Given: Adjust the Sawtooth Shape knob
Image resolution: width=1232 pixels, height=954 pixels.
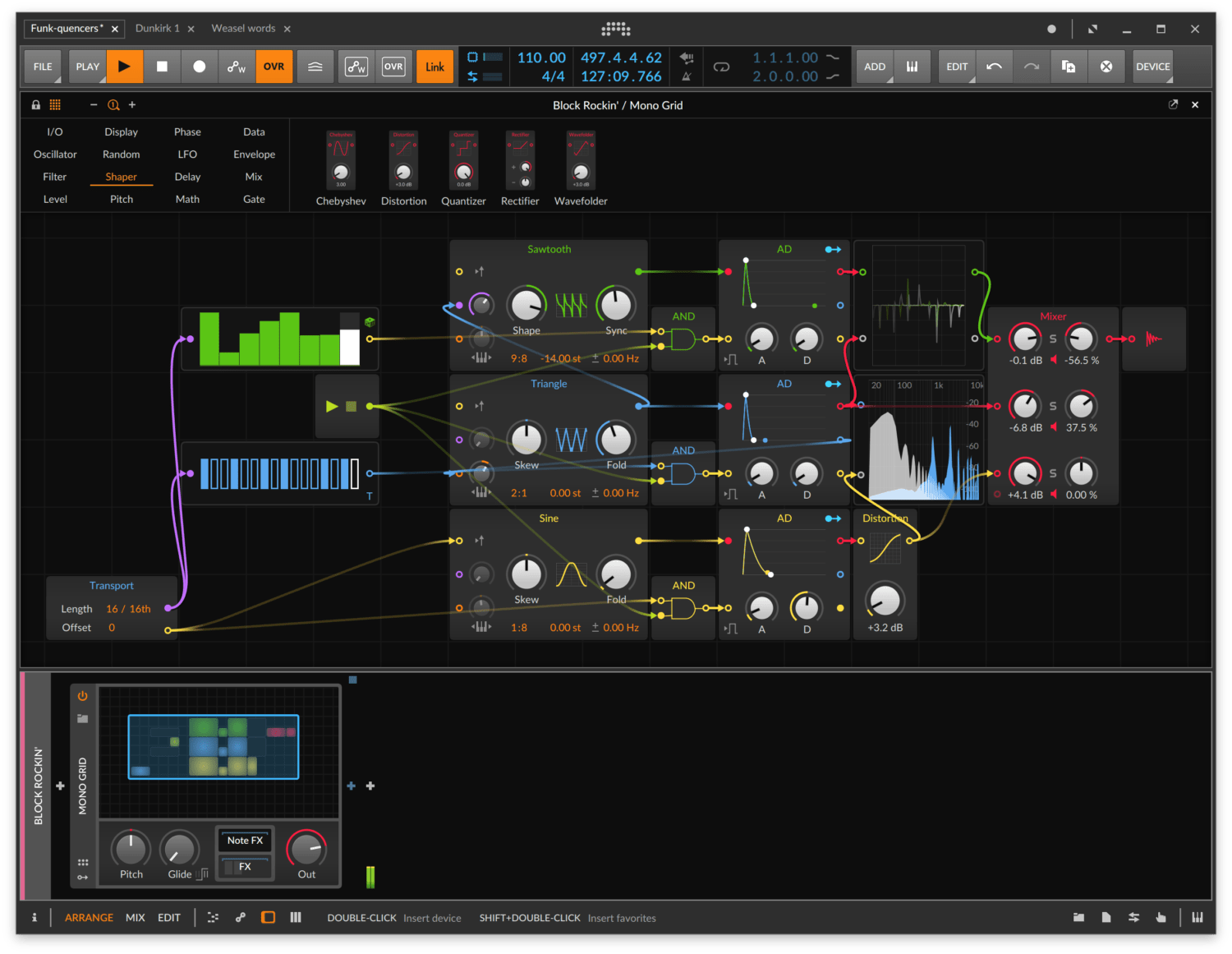Looking at the screenshot, I should (x=526, y=305).
